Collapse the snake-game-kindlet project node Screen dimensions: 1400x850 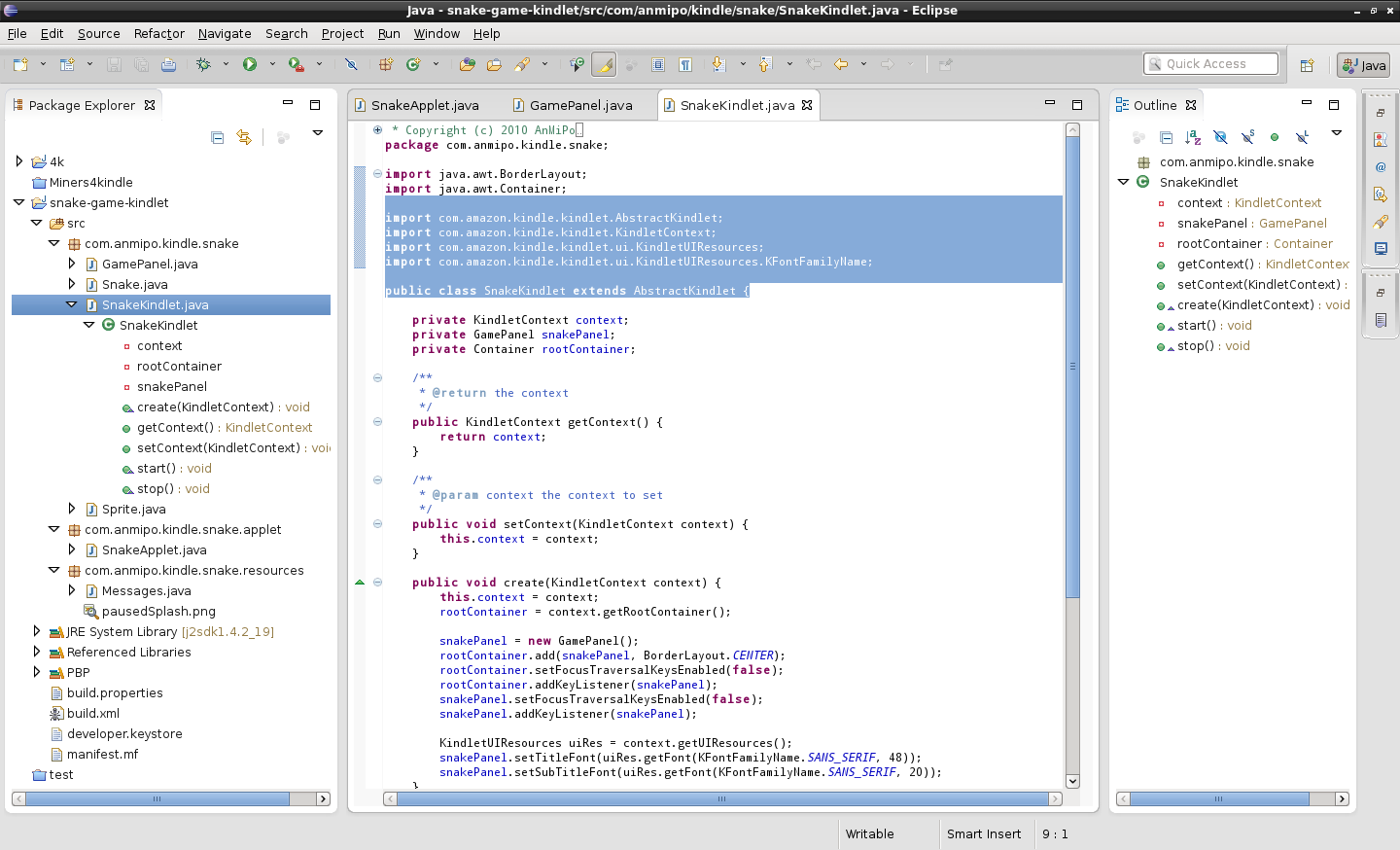pyautogui.click(x=19, y=202)
